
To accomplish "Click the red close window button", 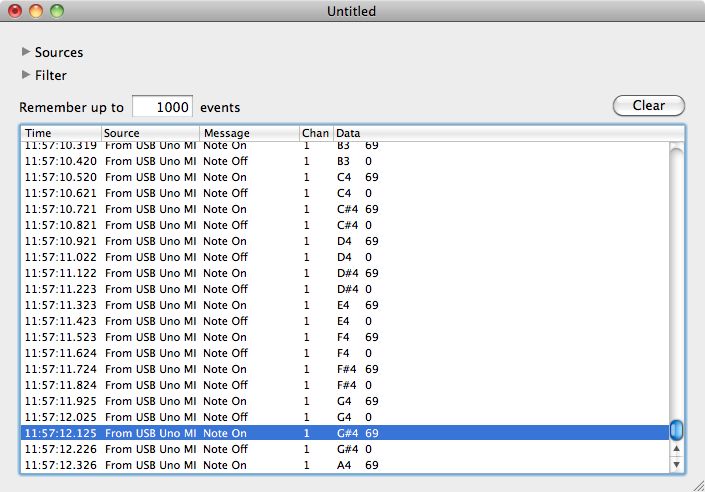I will click(x=15, y=11).
